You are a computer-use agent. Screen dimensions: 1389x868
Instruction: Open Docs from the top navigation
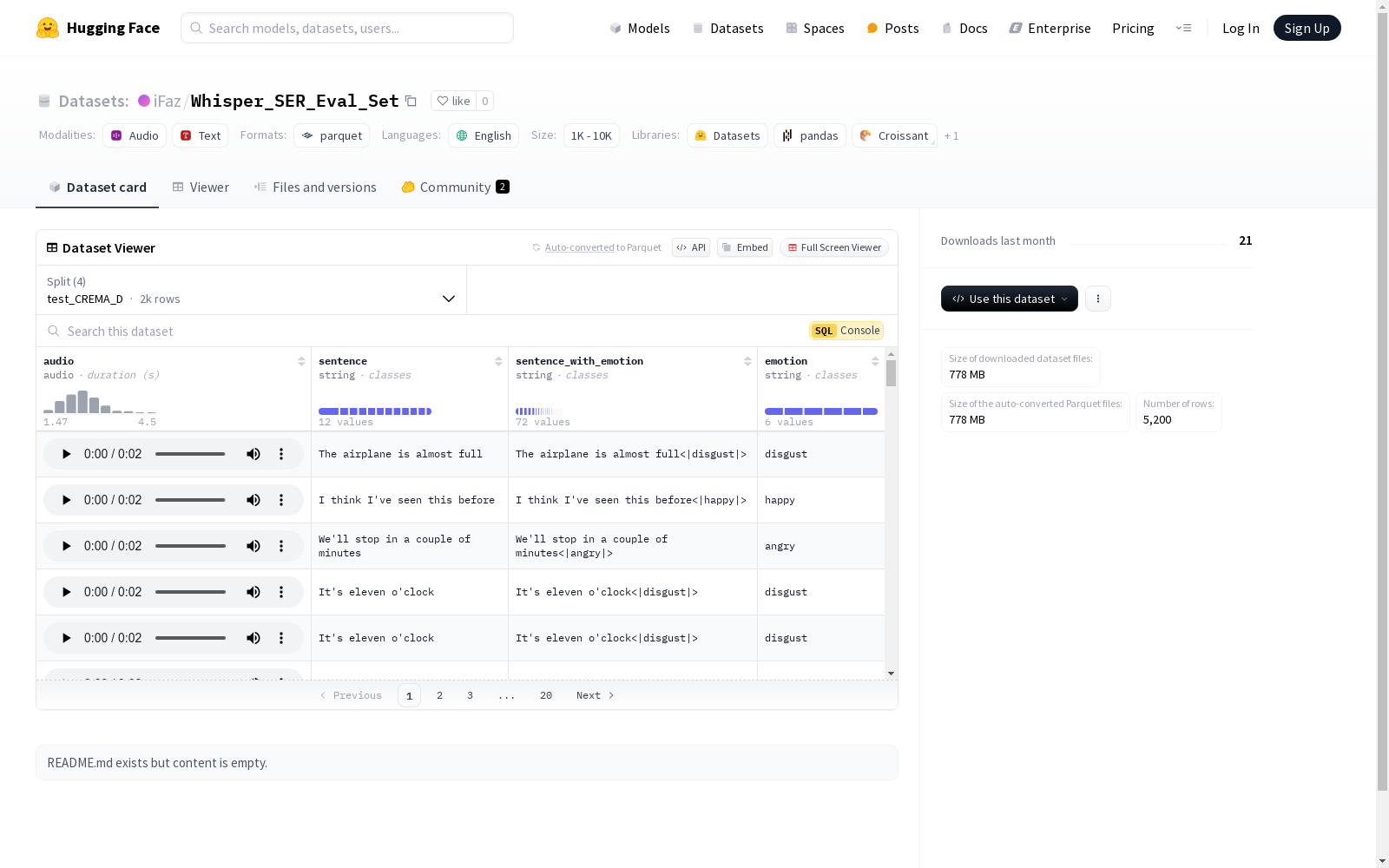[964, 28]
